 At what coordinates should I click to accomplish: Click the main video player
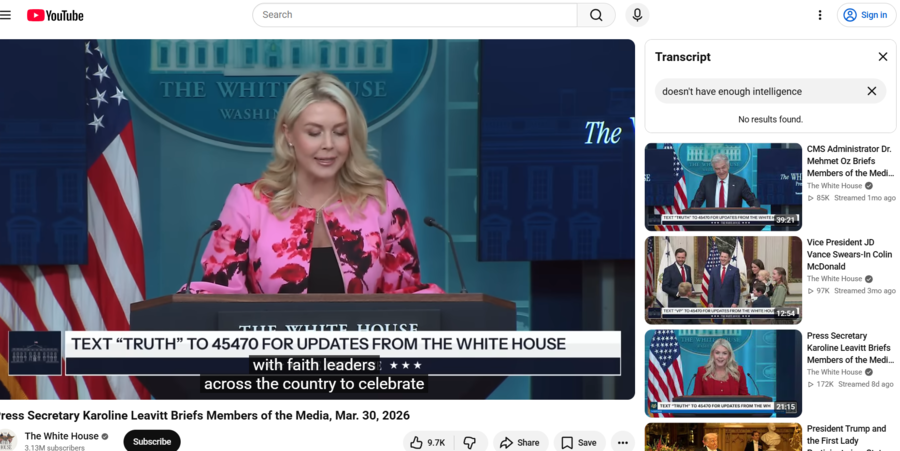(317, 219)
